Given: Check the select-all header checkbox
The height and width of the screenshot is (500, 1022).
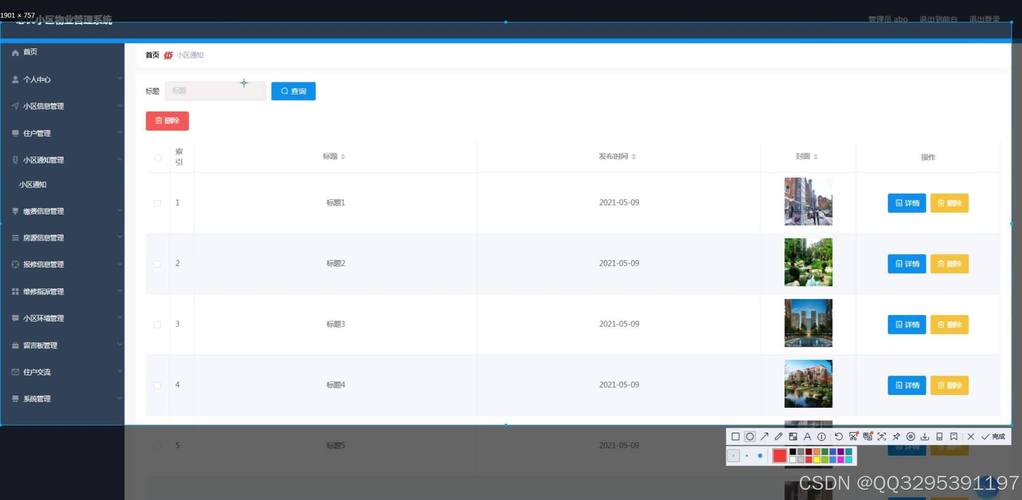Looking at the screenshot, I should coord(157,157).
